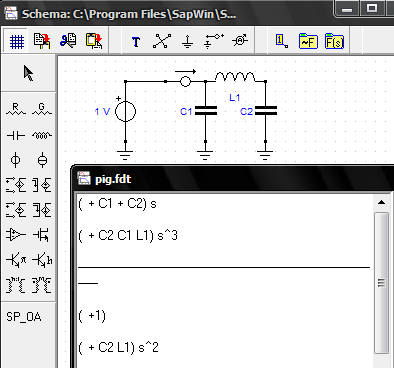Click the yellow node numbering icon
The width and height of the screenshot is (394, 368).
tap(281, 41)
